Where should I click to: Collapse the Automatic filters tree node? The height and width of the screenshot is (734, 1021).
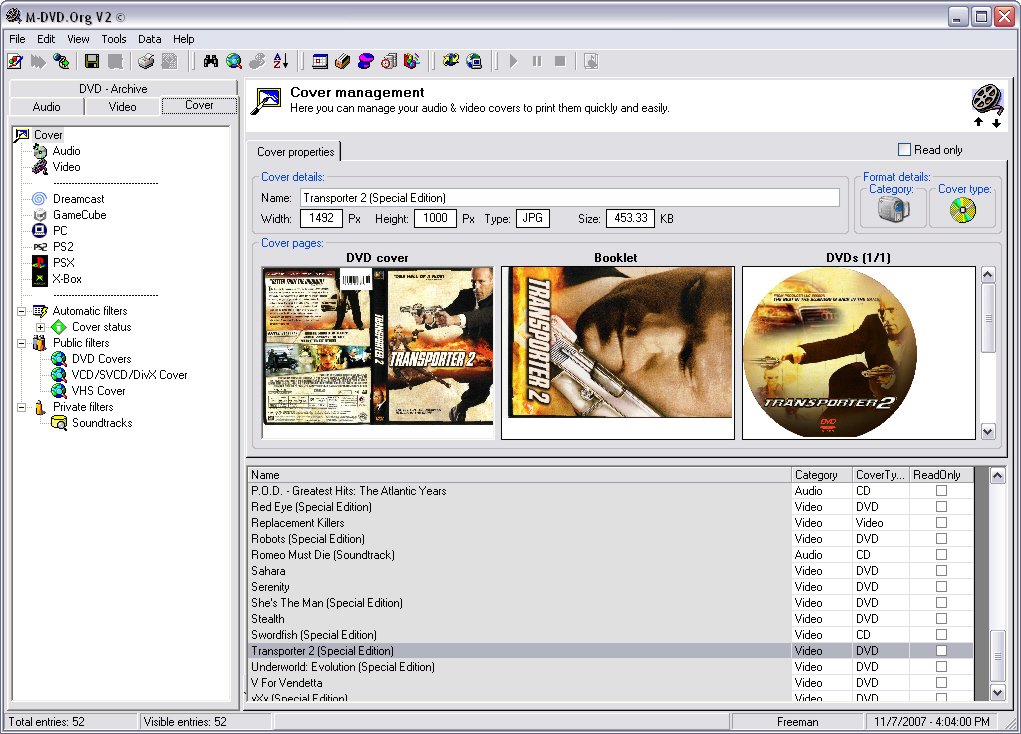(21, 311)
